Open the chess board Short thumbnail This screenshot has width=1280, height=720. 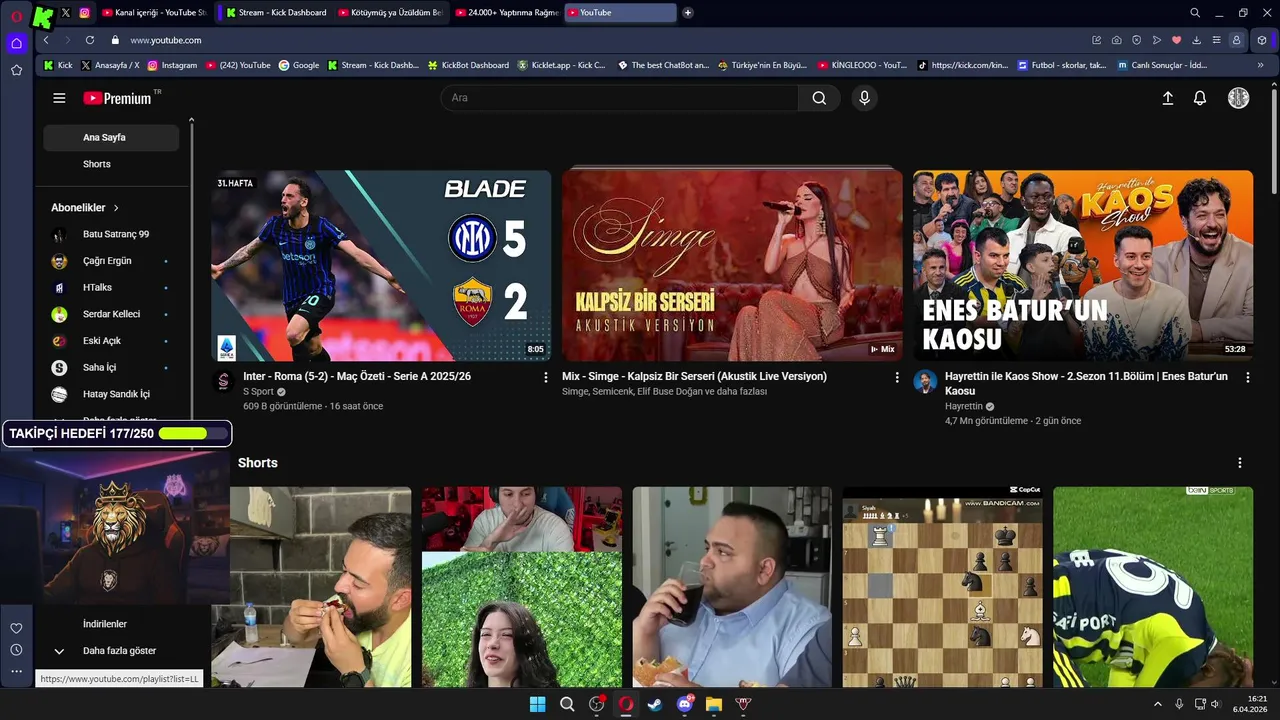[x=942, y=587]
